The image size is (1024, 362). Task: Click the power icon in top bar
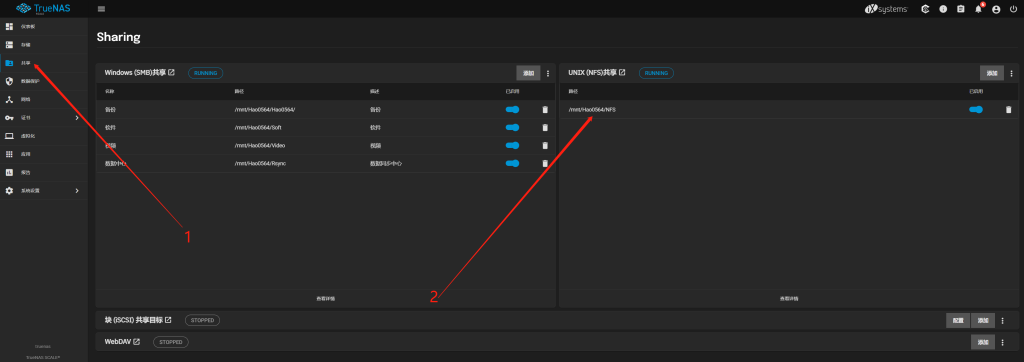click(1014, 9)
